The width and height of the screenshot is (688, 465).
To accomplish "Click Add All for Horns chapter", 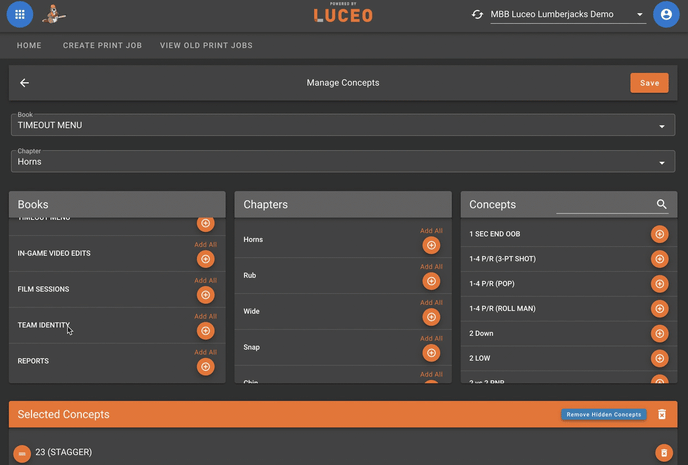I will (431, 231).
